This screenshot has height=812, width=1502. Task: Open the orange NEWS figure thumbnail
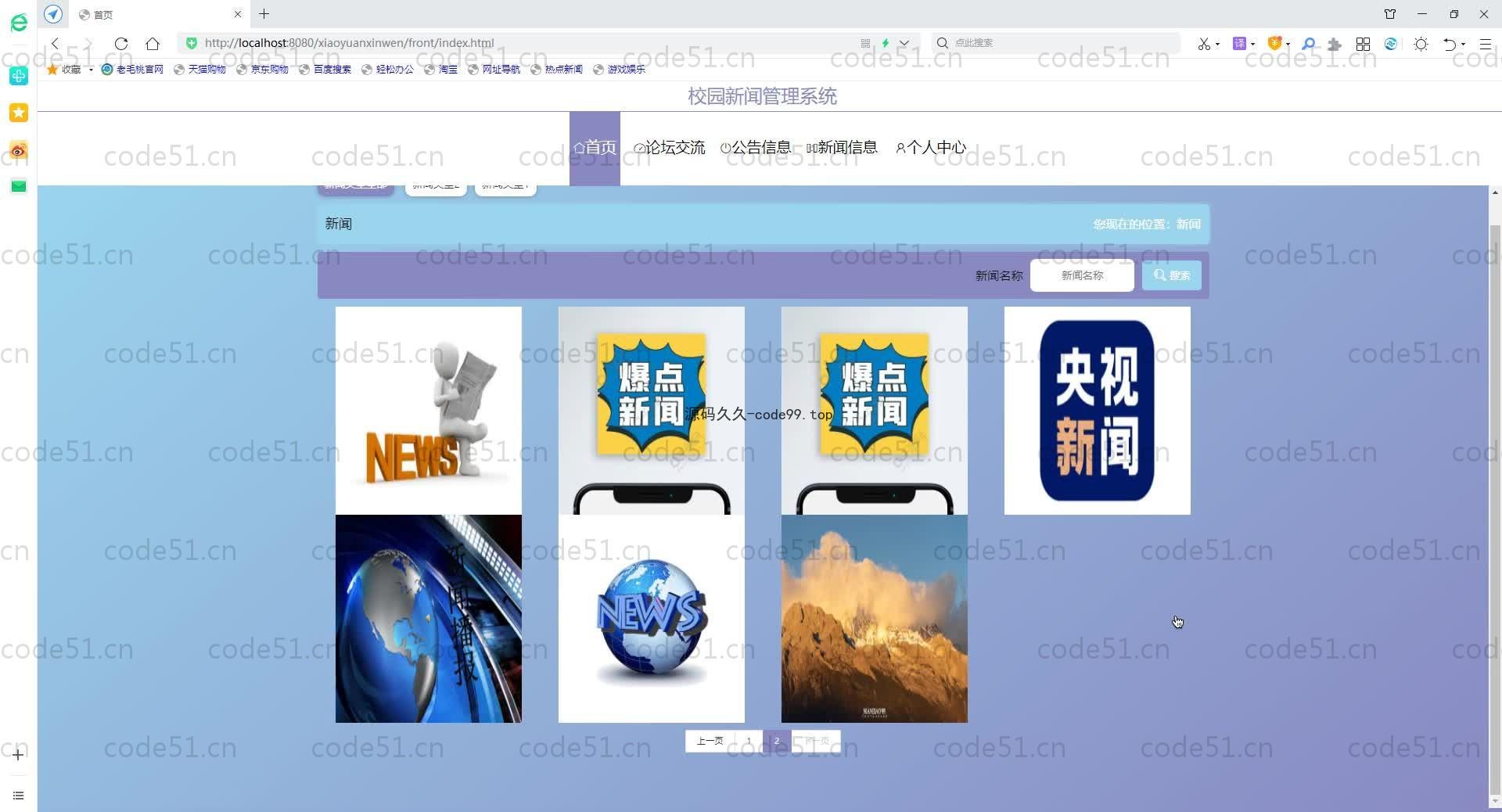point(428,411)
